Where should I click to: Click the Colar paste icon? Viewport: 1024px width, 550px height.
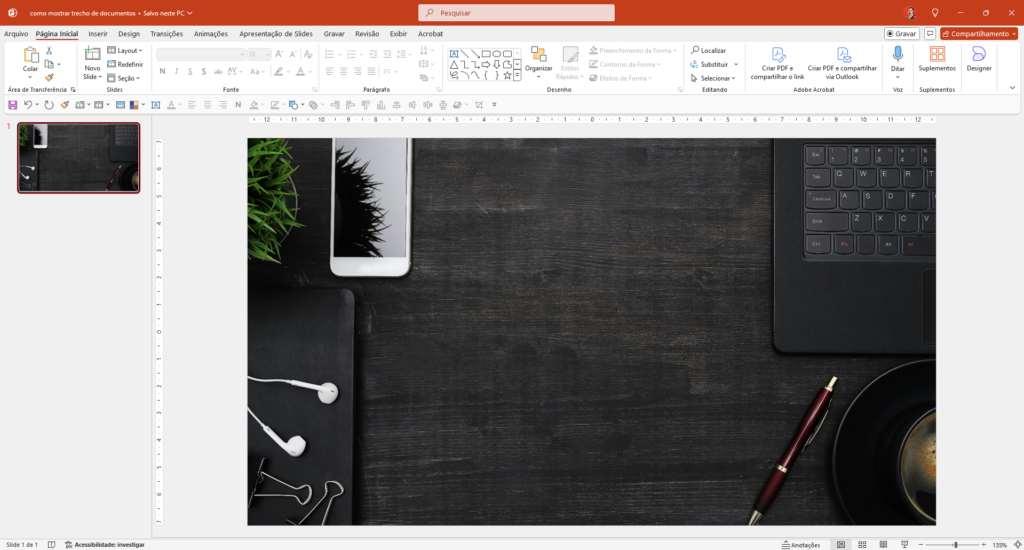(x=30, y=56)
